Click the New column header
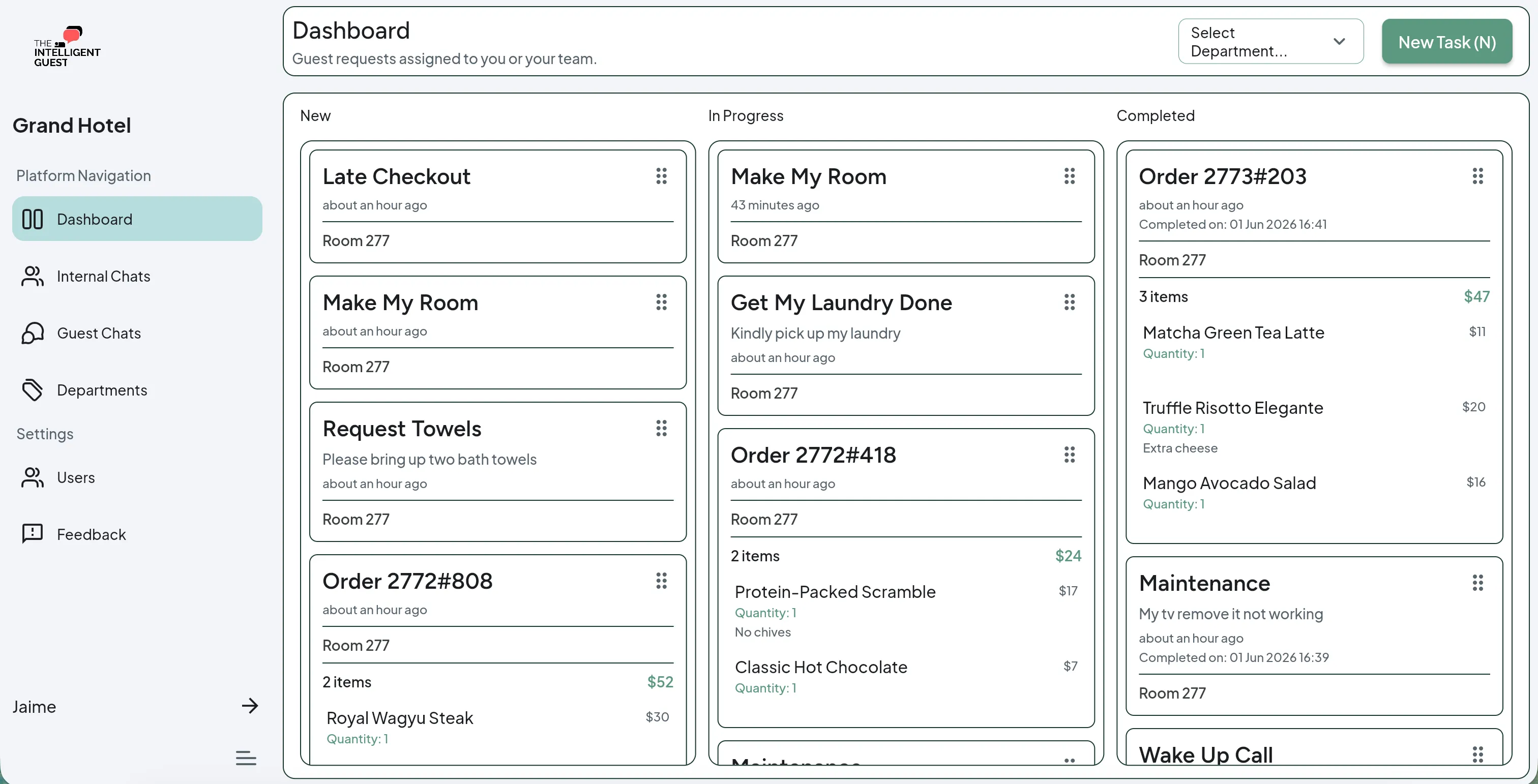The width and height of the screenshot is (1538, 784). [x=315, y=115]
